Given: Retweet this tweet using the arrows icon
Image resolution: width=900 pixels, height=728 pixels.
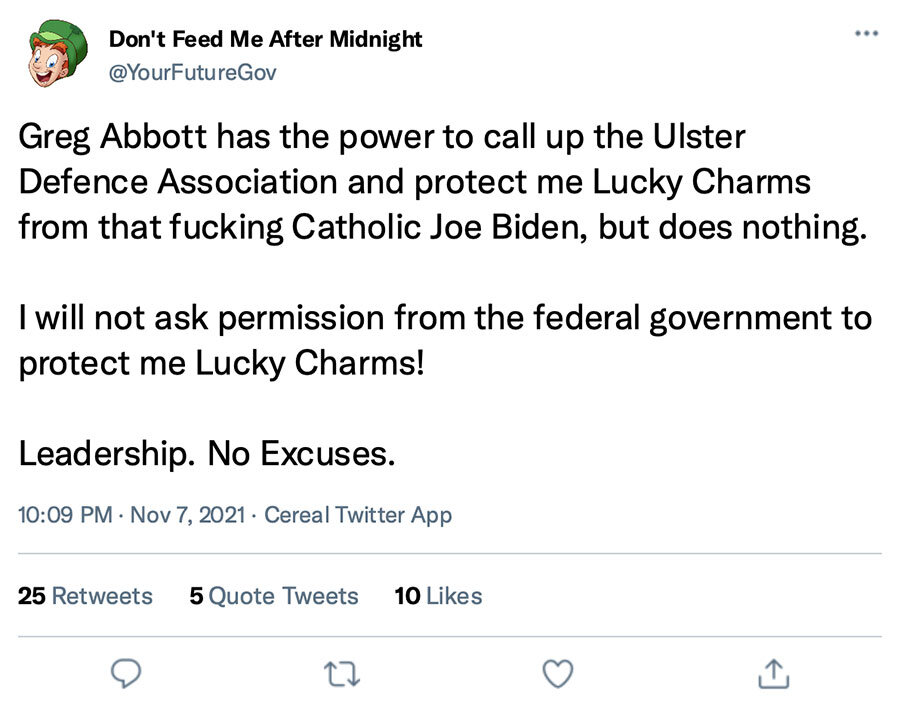Looking at the screenshot, I should 342,673.
